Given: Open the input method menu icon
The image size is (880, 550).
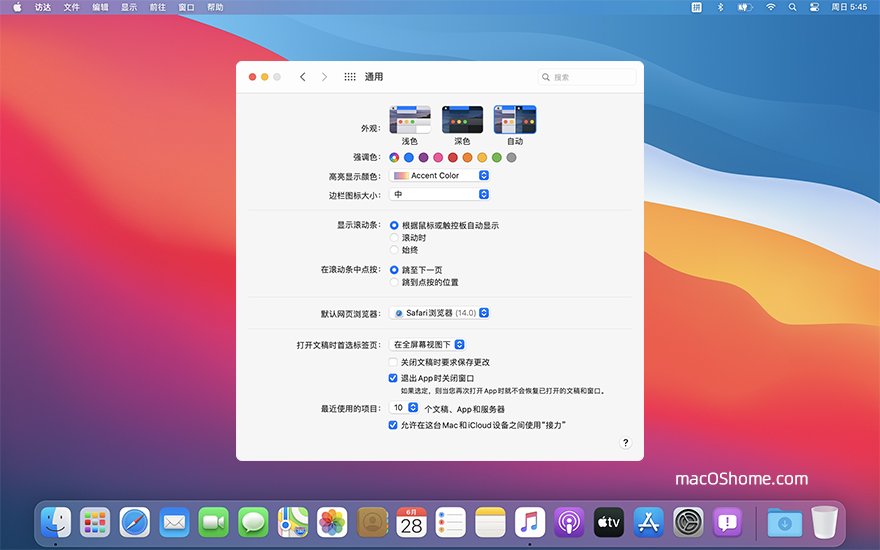Looking at the screenshot, I should click(696, 7).
